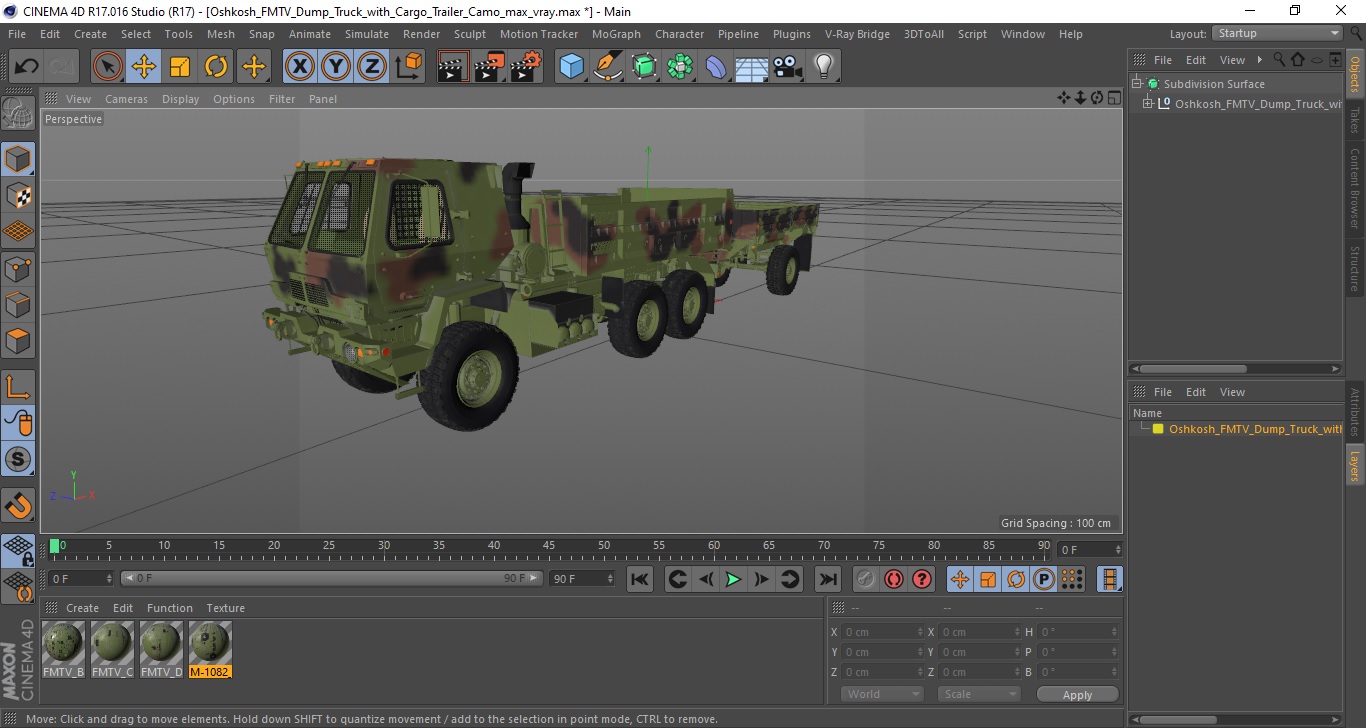
Task: Click the Floor environment icon
Action: (x=752, y=67)
